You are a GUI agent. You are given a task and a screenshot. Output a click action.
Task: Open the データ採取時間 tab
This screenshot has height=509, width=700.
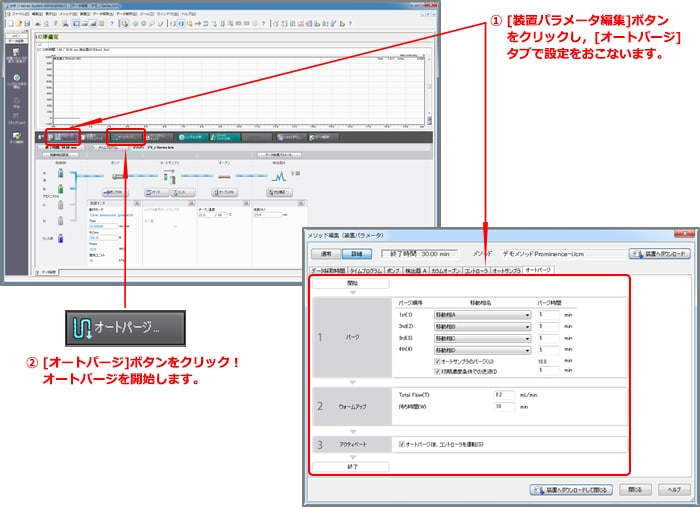[x=328, y=271]
